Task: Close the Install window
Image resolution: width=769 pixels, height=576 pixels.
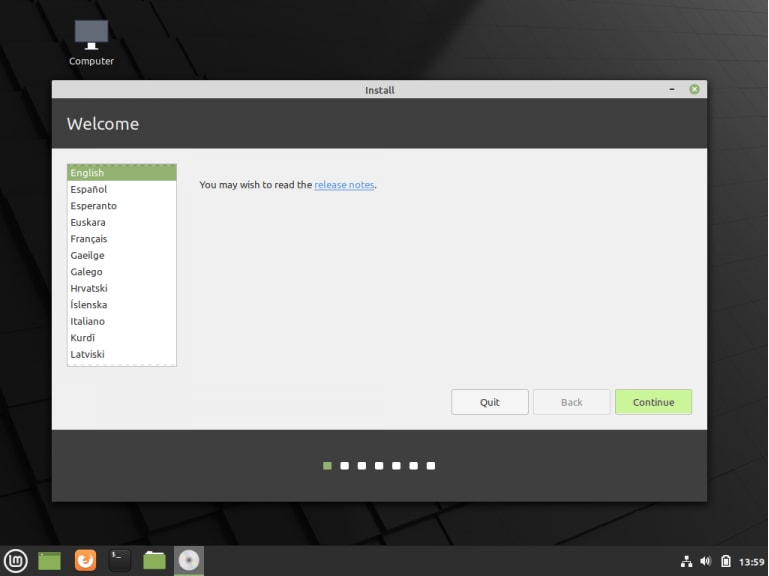Action: pos(694,89)
